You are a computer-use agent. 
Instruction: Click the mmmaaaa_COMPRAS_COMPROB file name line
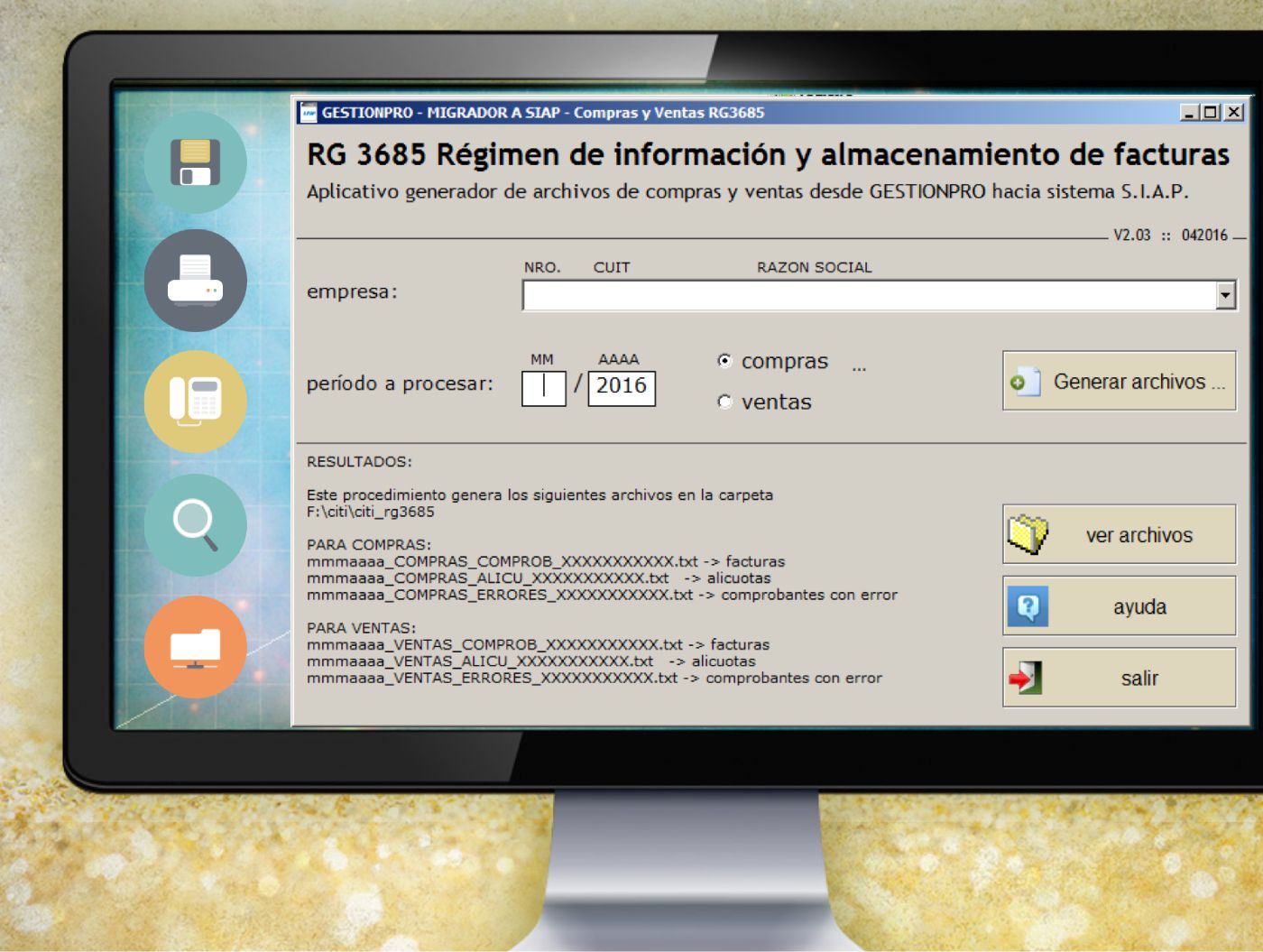(x=546, y=561)
